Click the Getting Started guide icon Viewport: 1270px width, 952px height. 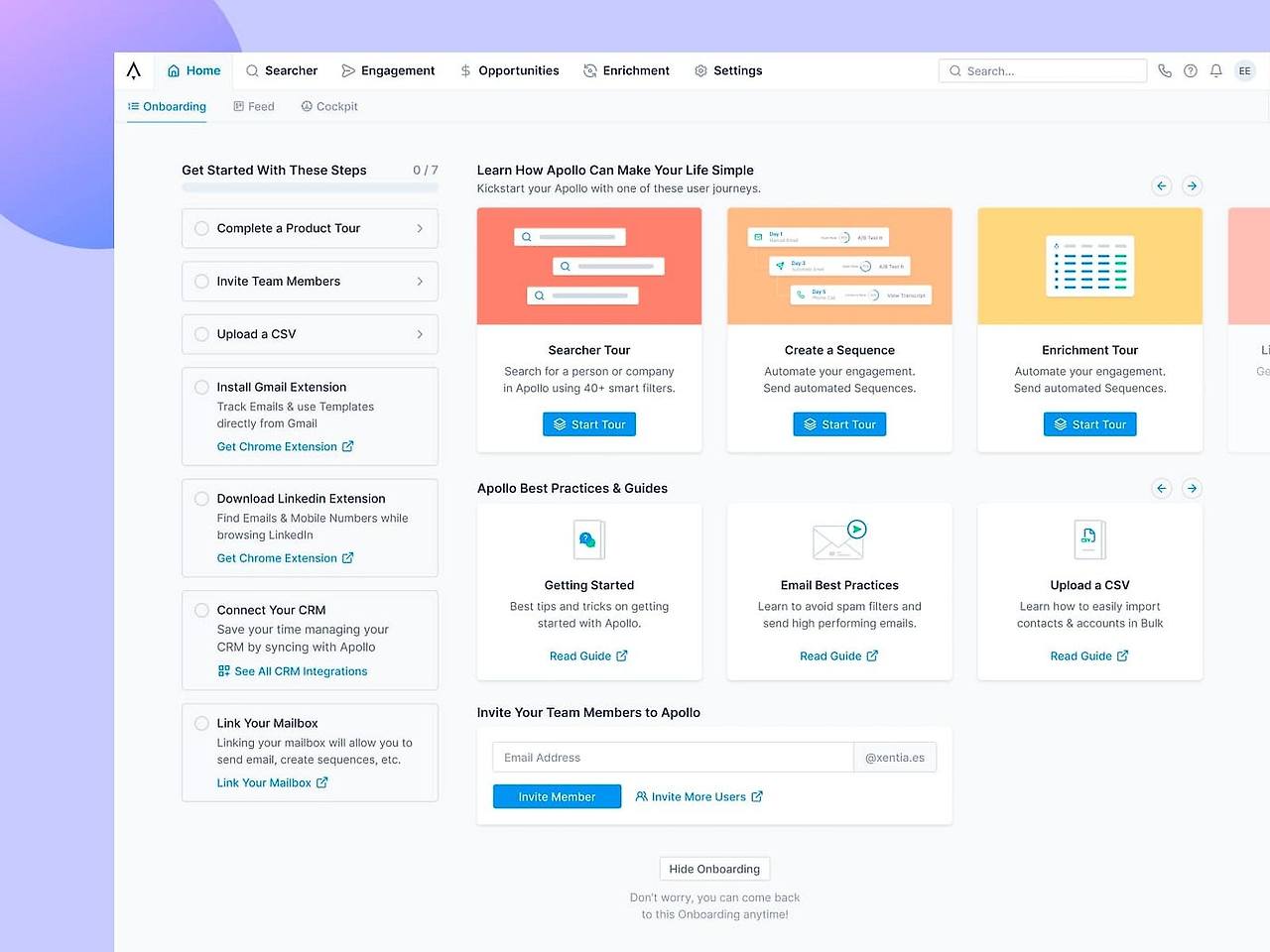point(589,540)
